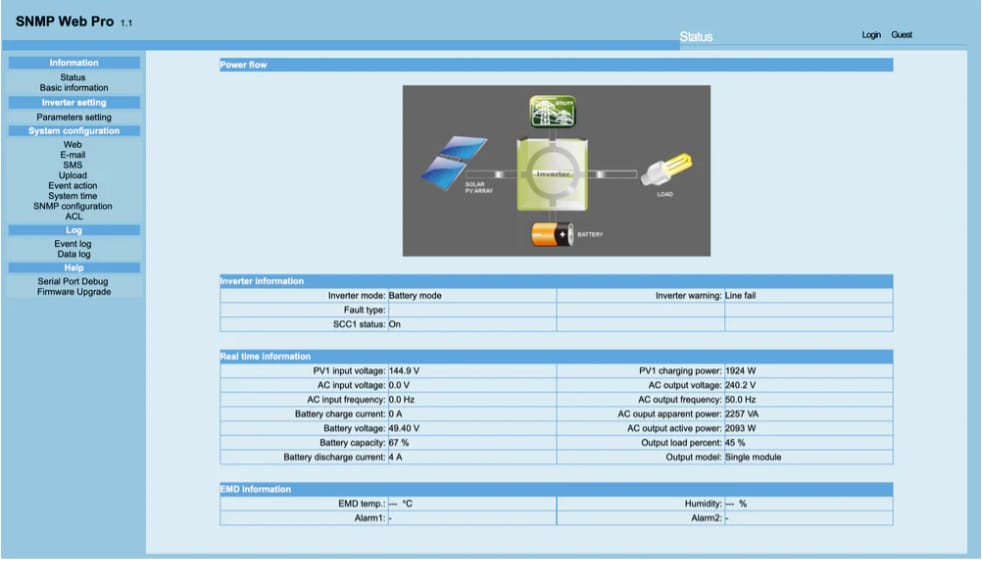Click the load light bulb icon
The image size is (982, 564).
click(664, 168)
